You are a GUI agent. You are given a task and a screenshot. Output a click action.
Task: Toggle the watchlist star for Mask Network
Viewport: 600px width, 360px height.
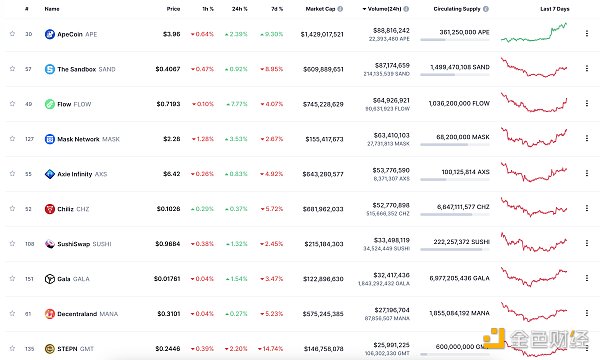(12, 138)
